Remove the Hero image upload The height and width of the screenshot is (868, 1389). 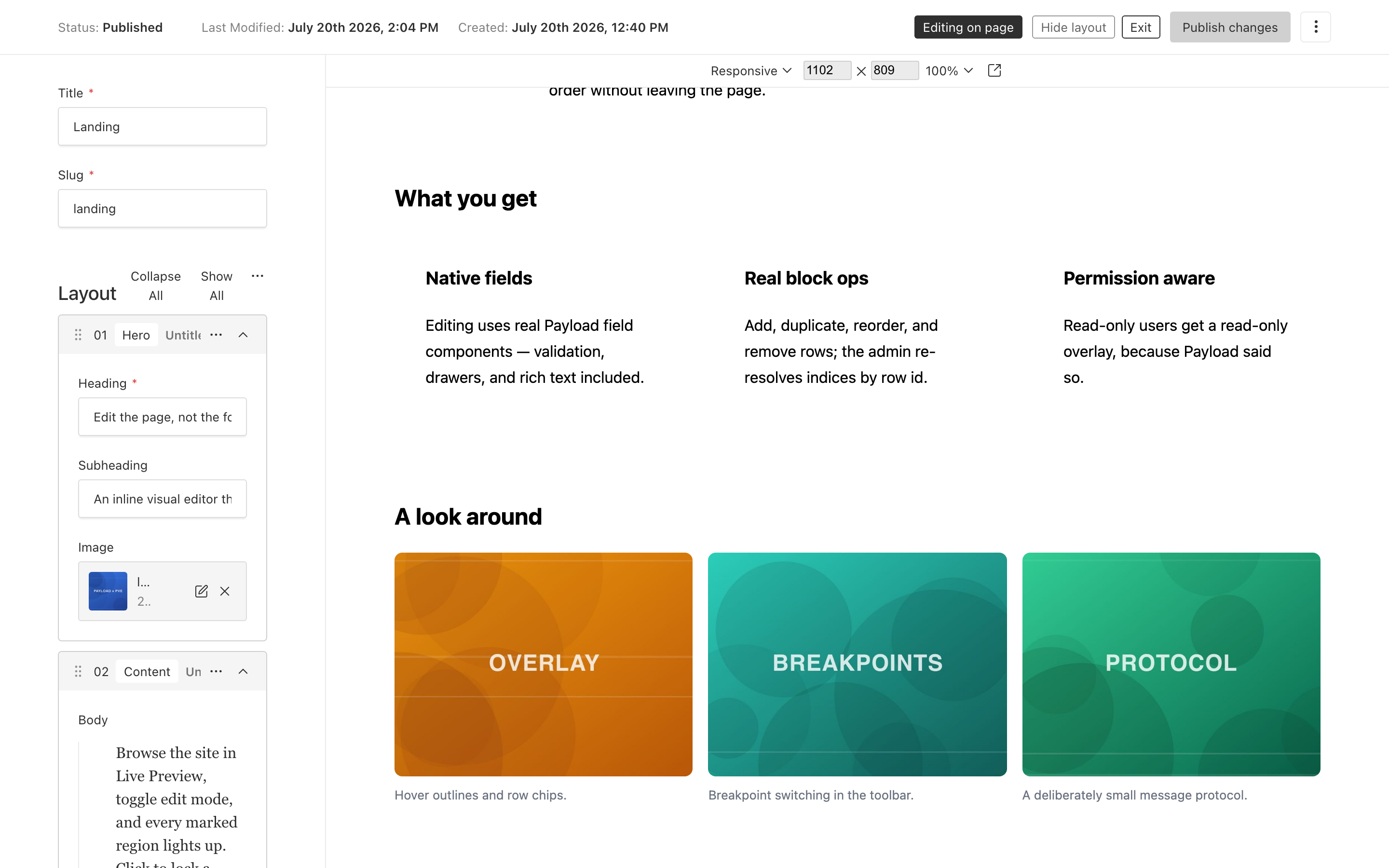[x=225, y=591]
